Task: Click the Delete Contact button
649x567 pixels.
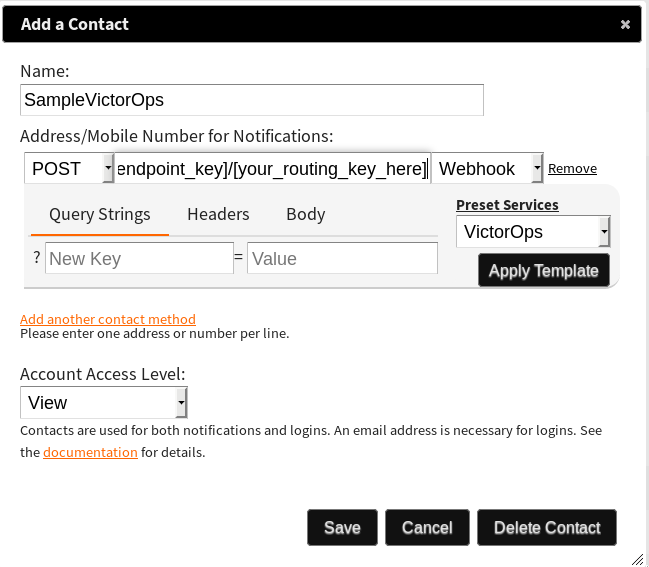Action: (x=547, y=528)
